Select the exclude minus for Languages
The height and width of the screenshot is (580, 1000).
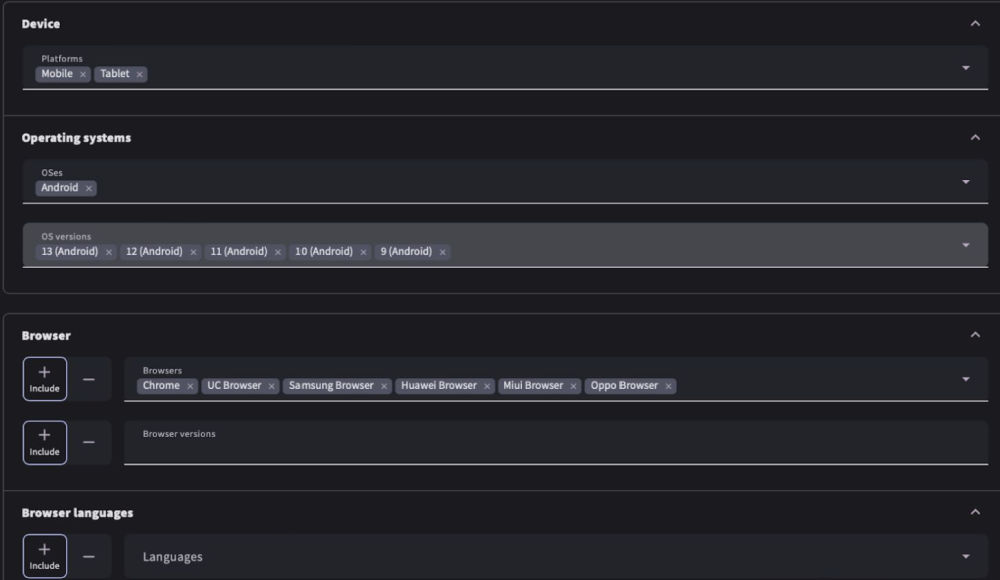click(89, 556)
